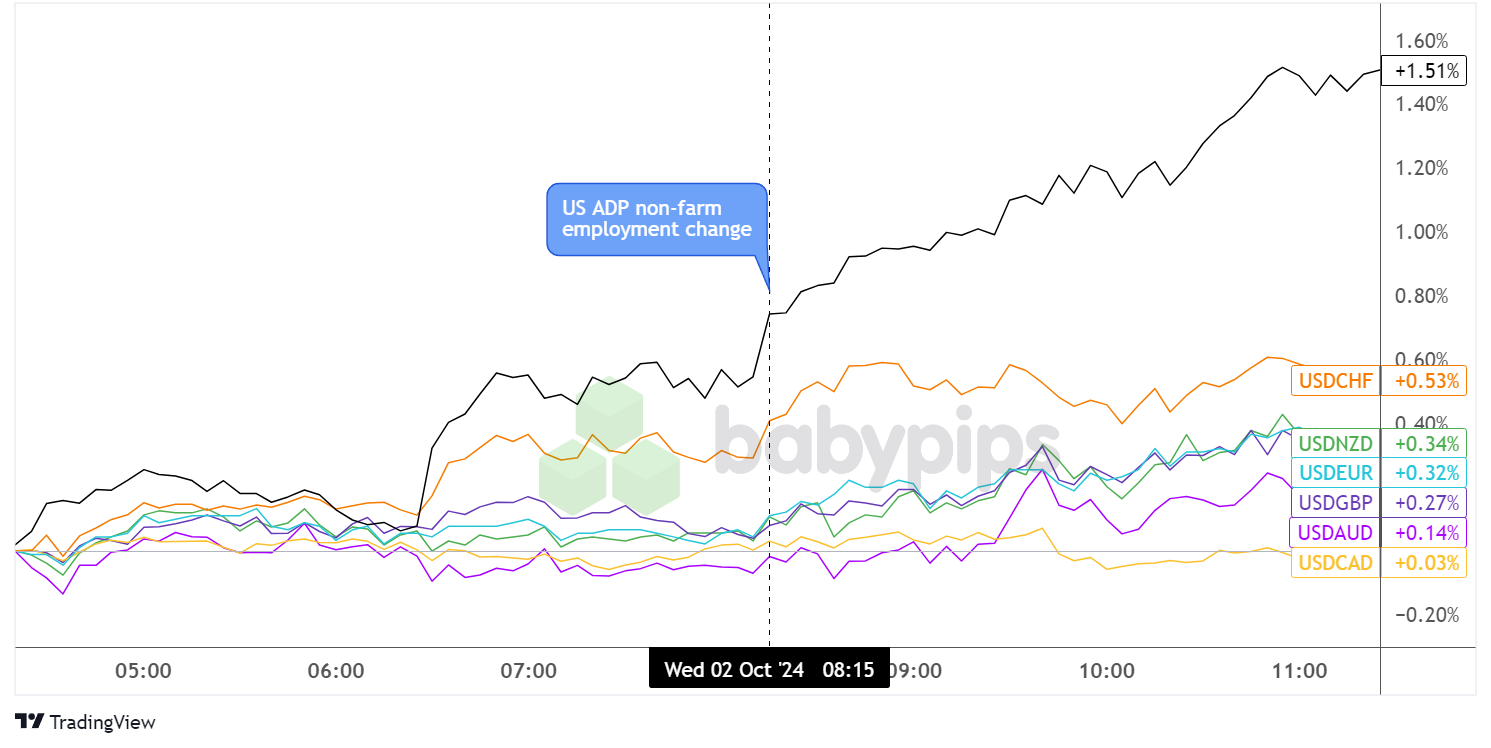The height and width of the screenshot is (748, 1491).
Task: Click the 1.60% price axis label
Action: coord(1420,41)
